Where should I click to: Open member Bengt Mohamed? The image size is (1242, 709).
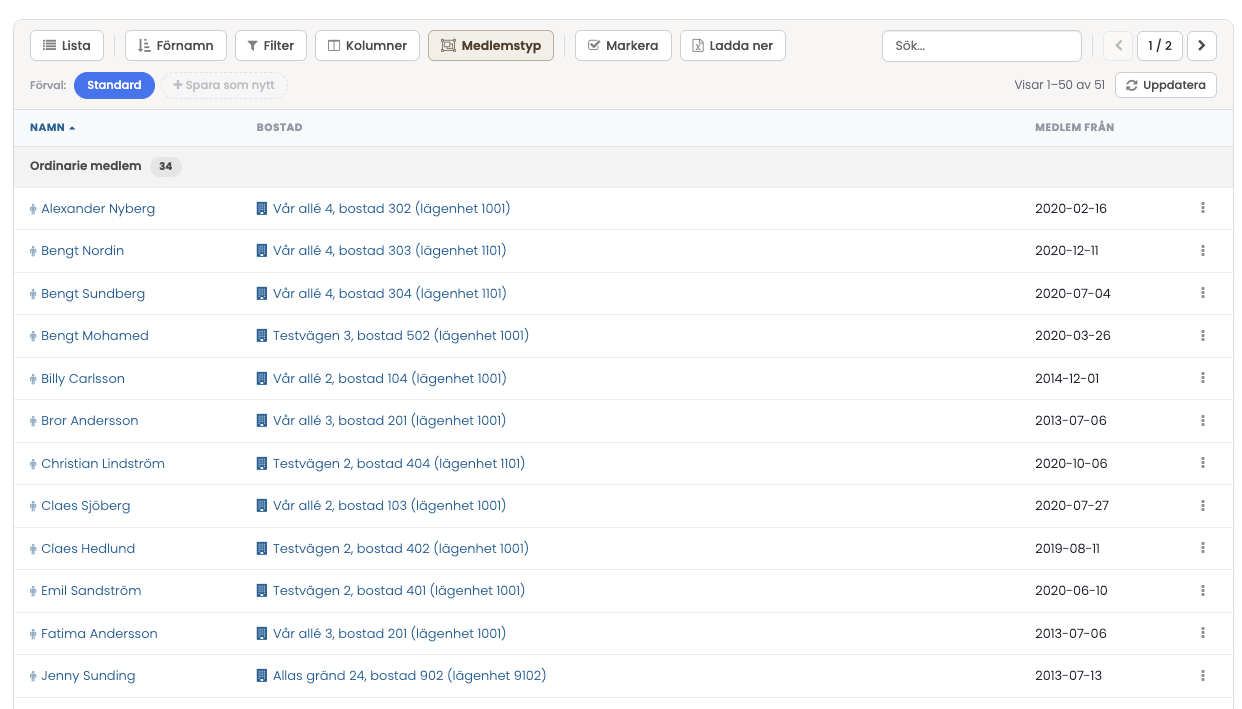tap(95, 336)
